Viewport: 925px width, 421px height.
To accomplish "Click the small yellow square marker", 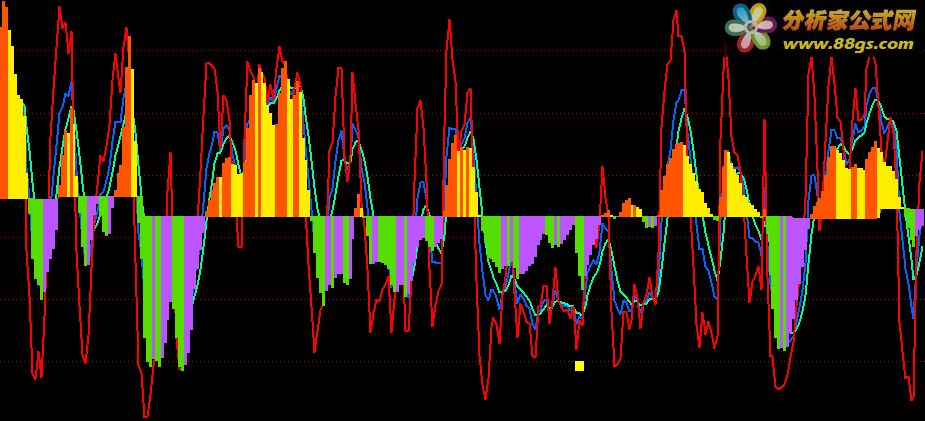I will click(579, 366).
